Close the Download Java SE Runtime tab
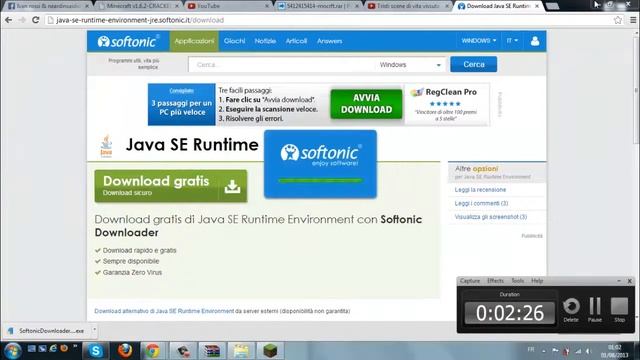This screenshot has width=640, height=360. point(537,6)
